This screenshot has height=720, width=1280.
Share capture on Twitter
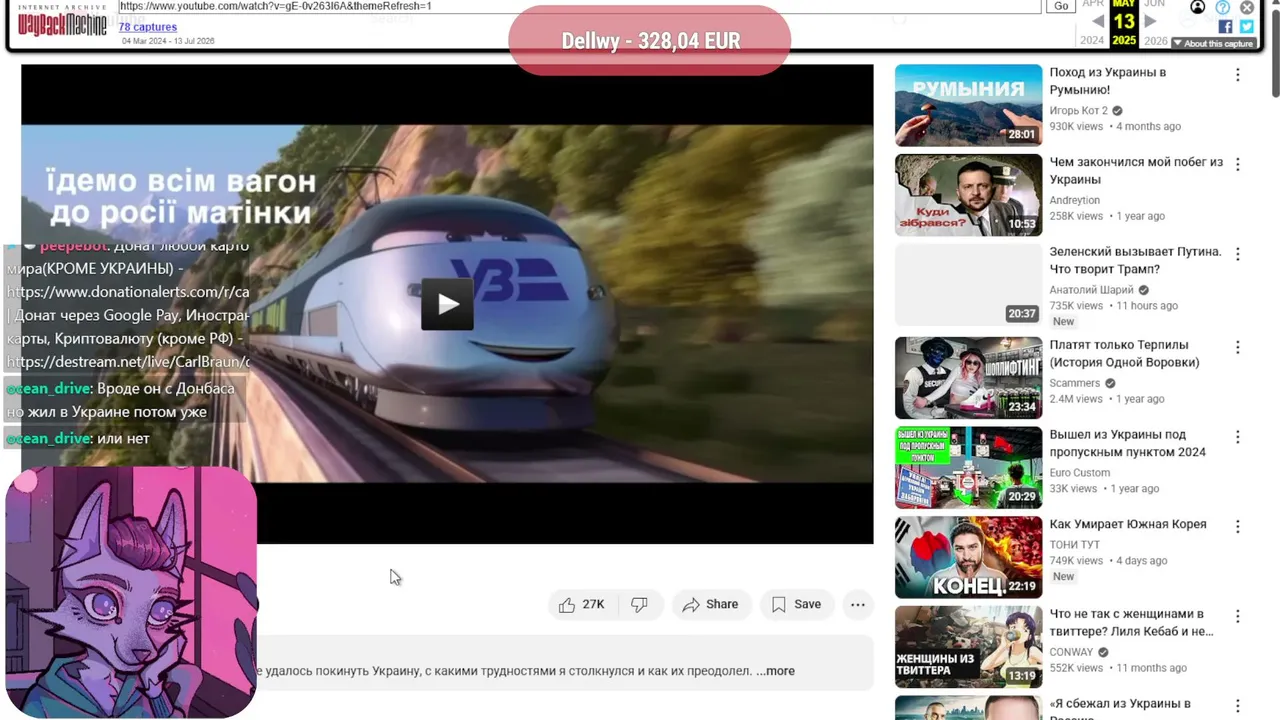tap(1246, 27)
